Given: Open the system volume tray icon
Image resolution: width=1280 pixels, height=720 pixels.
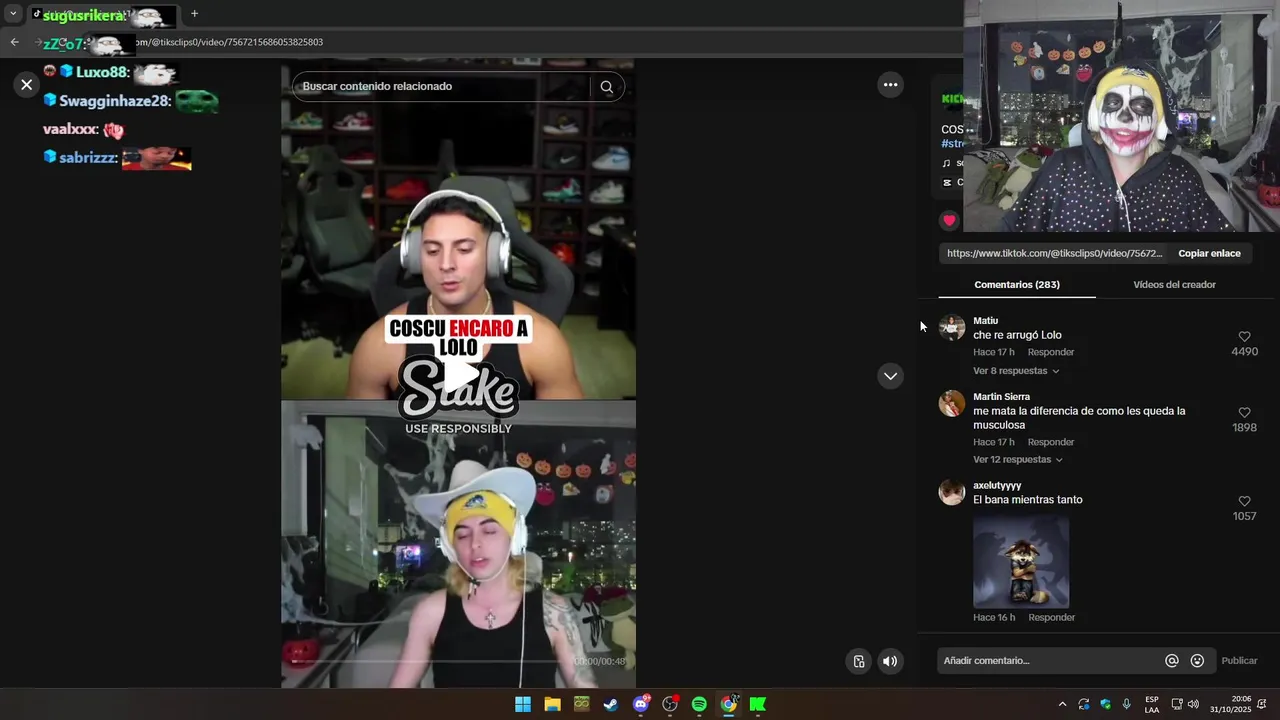Looking at the screenshot, I should (1193, 704).
